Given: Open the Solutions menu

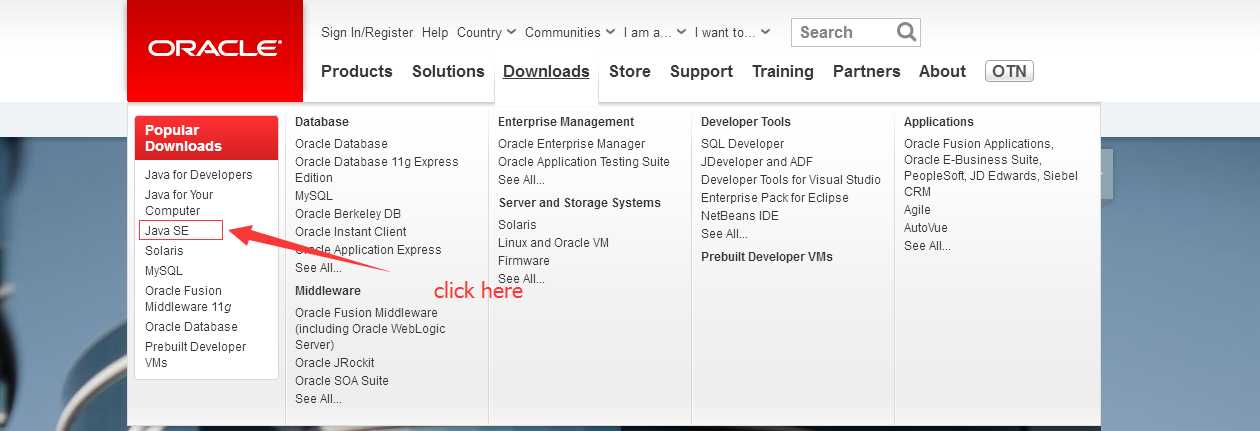Looking at the screenshot, I should pos(448,71).
